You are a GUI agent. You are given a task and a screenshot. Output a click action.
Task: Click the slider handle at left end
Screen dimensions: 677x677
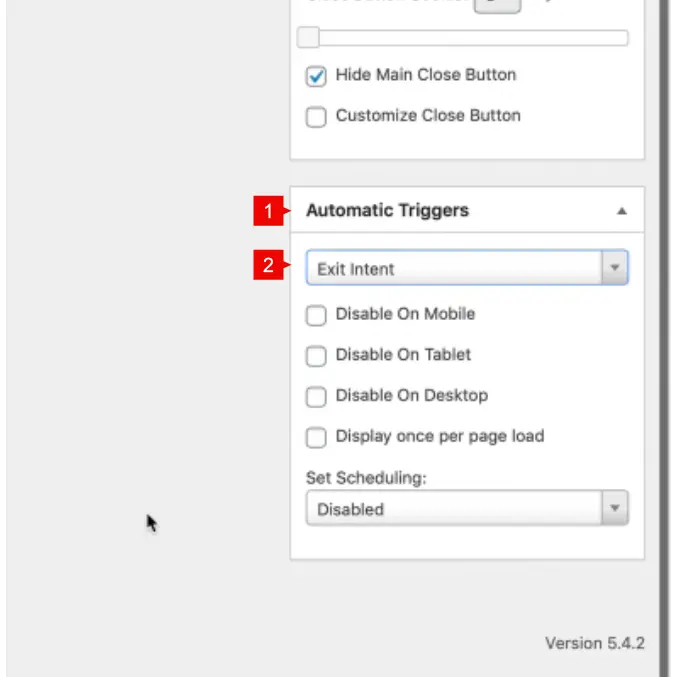[x=308, y=38]
